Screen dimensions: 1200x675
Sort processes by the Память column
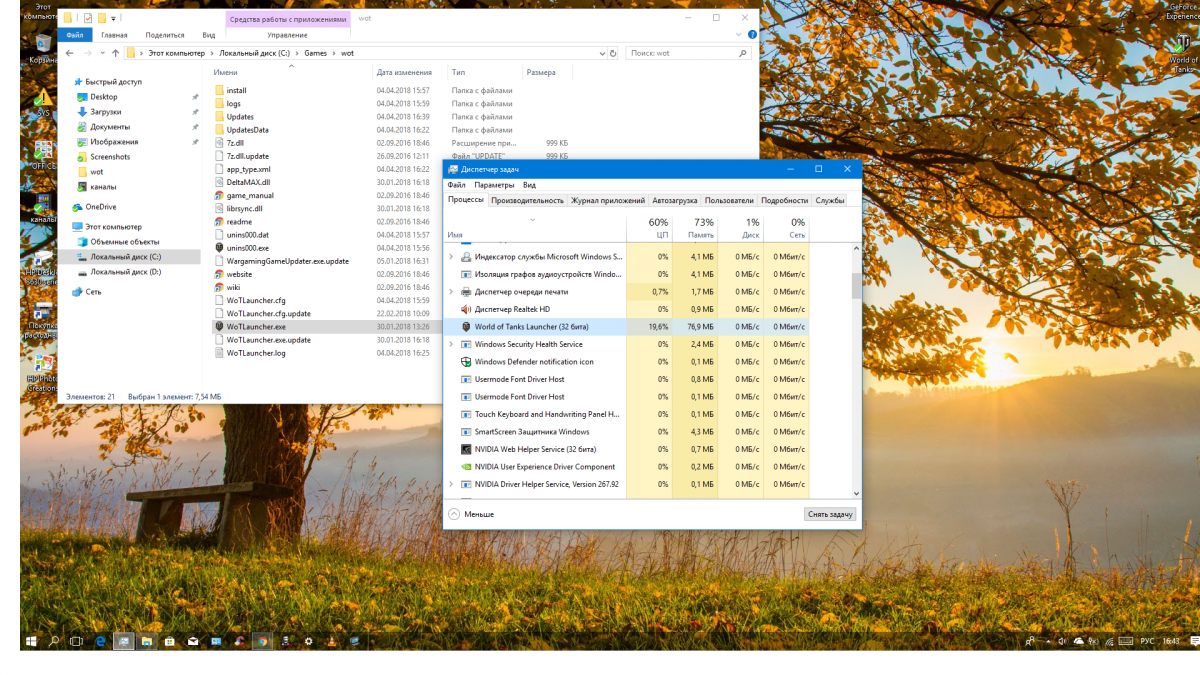click(703, 229)
